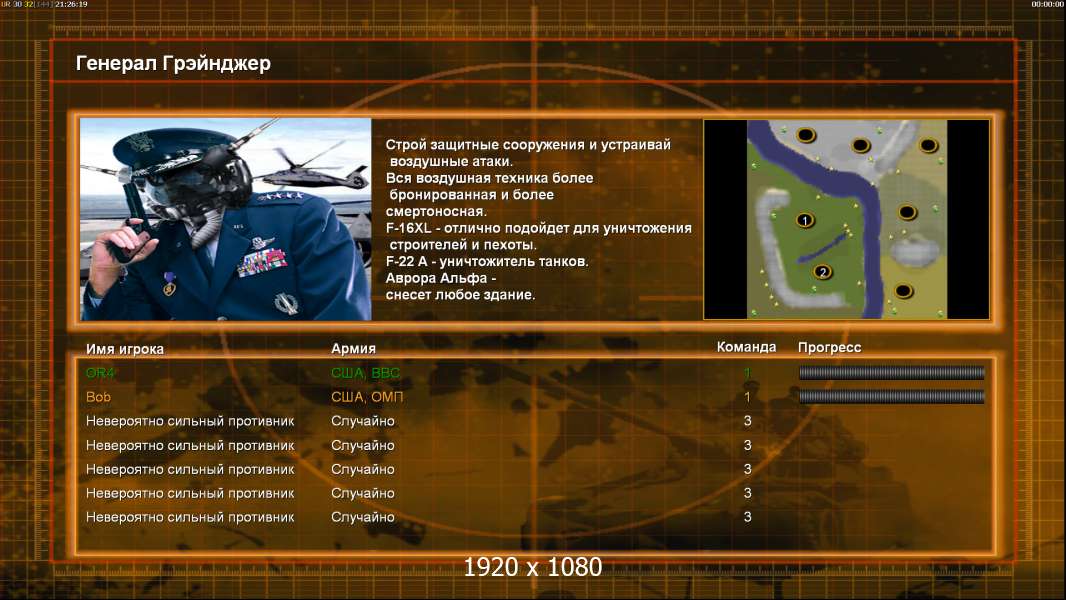Click the 'Прогресс' column header

pos(829,347)
